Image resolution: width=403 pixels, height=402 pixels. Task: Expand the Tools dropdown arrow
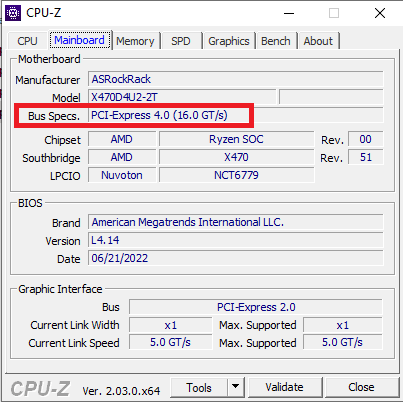236,387
